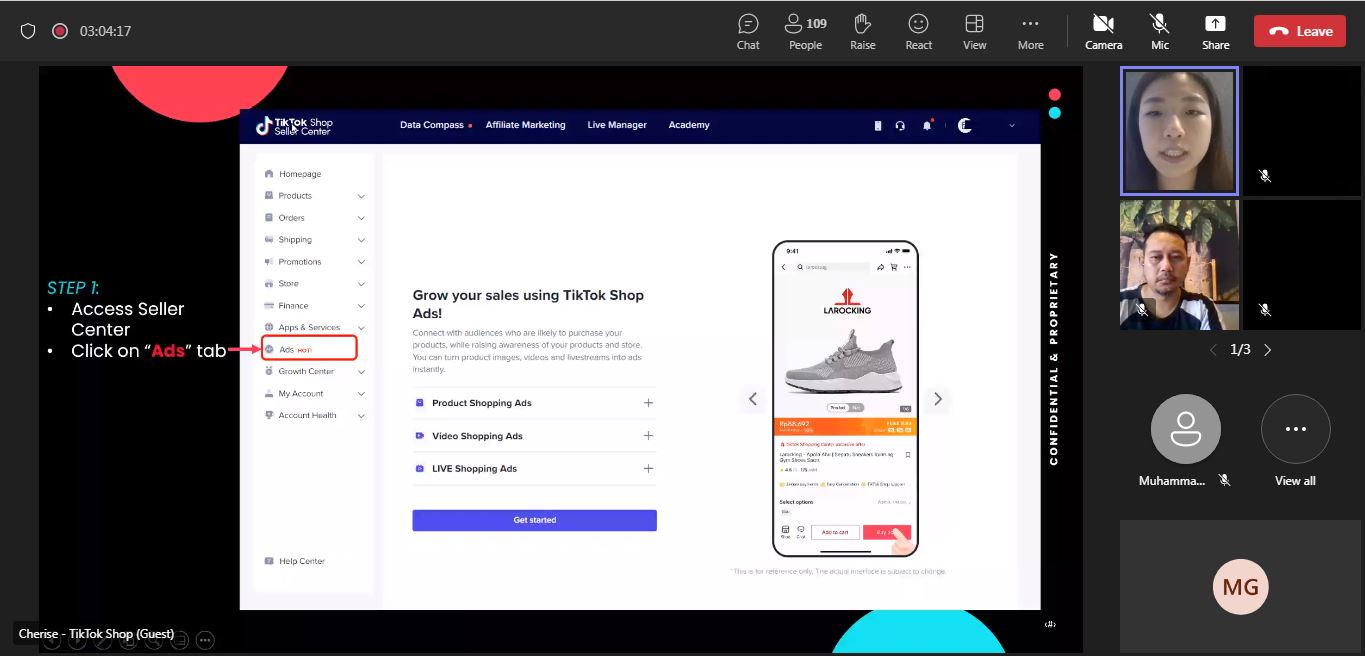Click the pop-out icon below shared slide

[x=1050, y=624]
